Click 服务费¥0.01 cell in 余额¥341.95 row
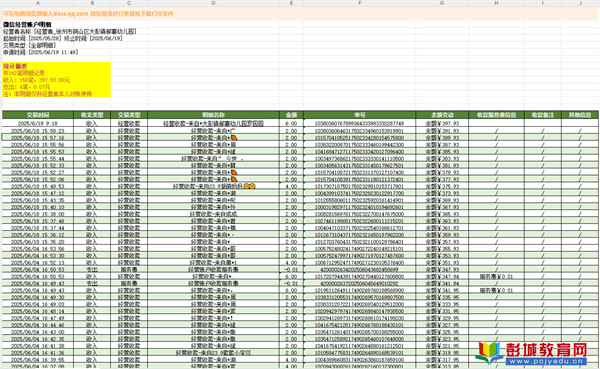 point(496,290)
